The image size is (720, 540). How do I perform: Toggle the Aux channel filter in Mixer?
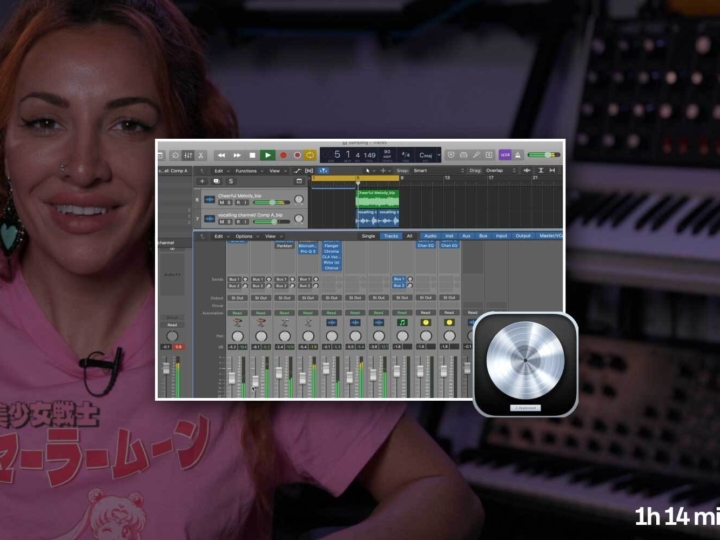(466, 236)
